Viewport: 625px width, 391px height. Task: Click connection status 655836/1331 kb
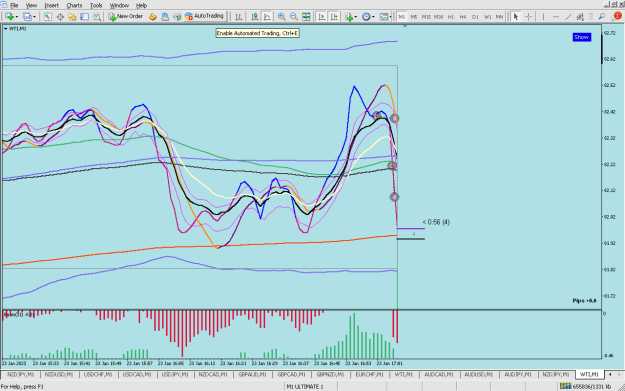586,386
